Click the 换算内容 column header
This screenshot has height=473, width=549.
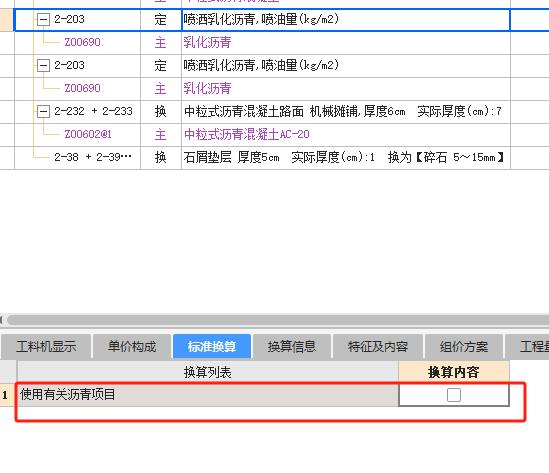pyautogui.click(x=454, y=372)
